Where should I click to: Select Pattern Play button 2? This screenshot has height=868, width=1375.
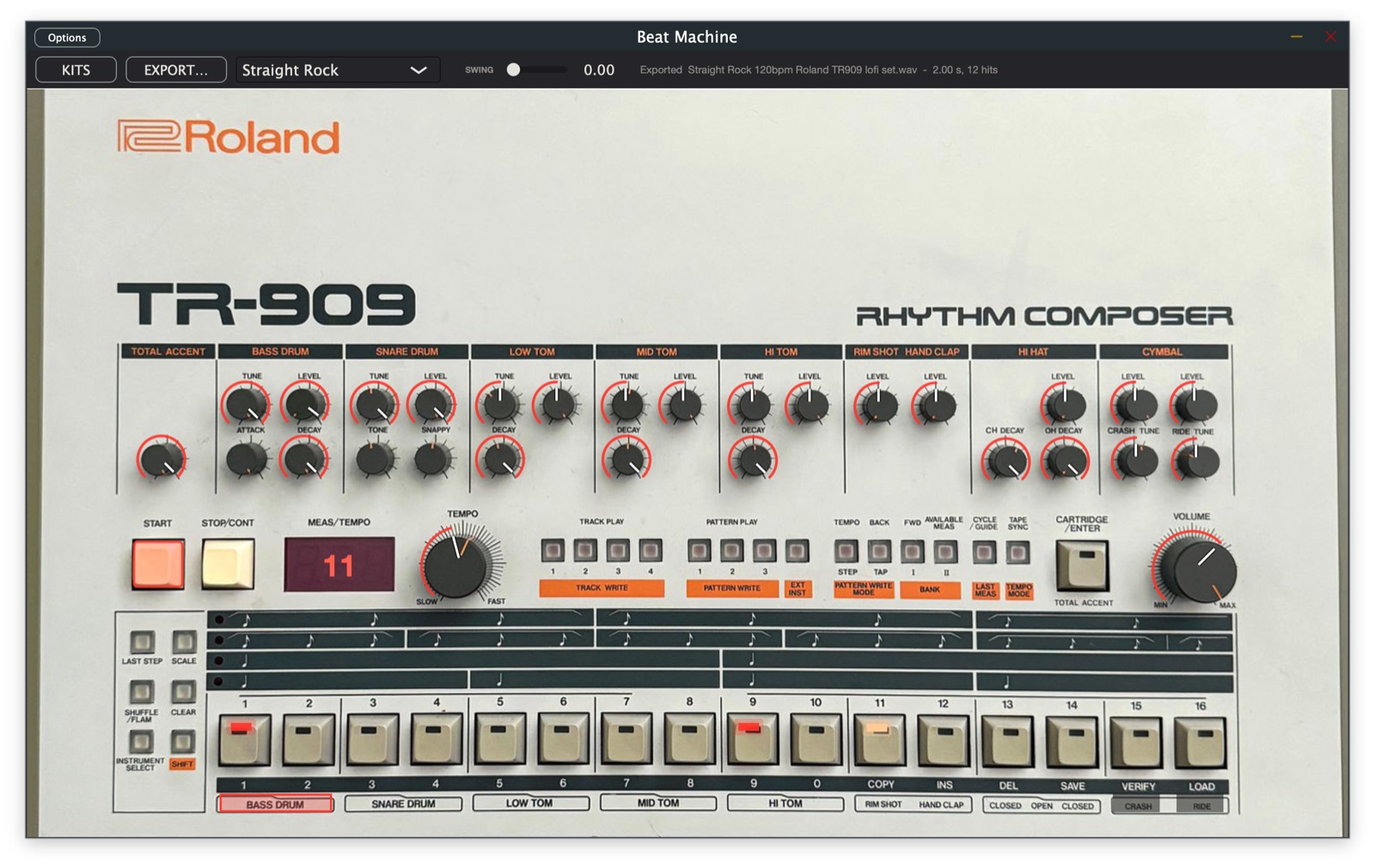coord(732,550)
